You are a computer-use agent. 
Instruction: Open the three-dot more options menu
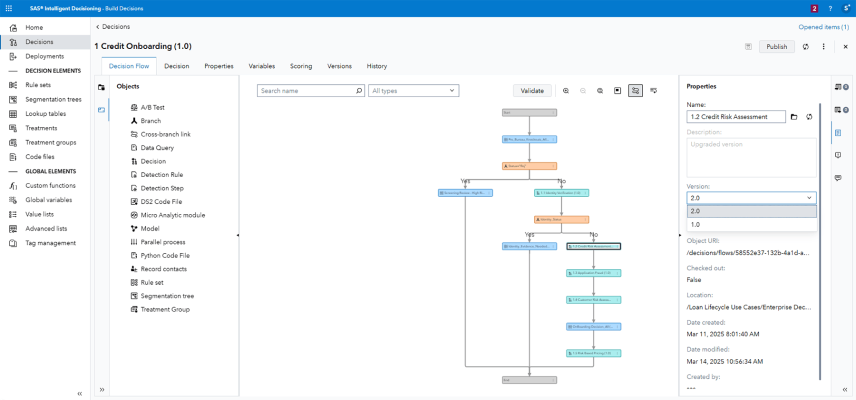click(824, 47)
